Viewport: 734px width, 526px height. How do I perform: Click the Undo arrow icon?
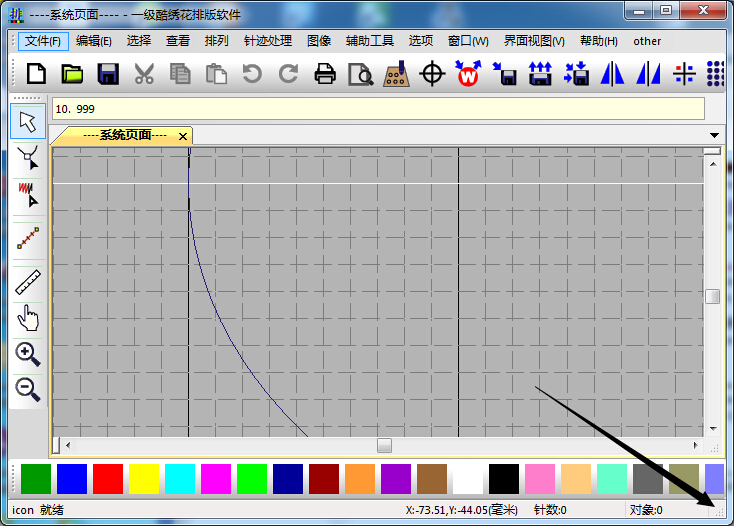point(252,73)
